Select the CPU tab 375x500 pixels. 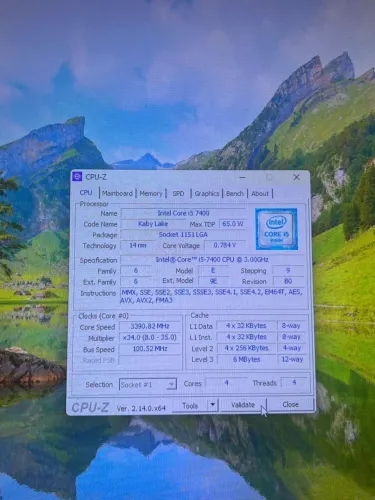pos(86,193)
